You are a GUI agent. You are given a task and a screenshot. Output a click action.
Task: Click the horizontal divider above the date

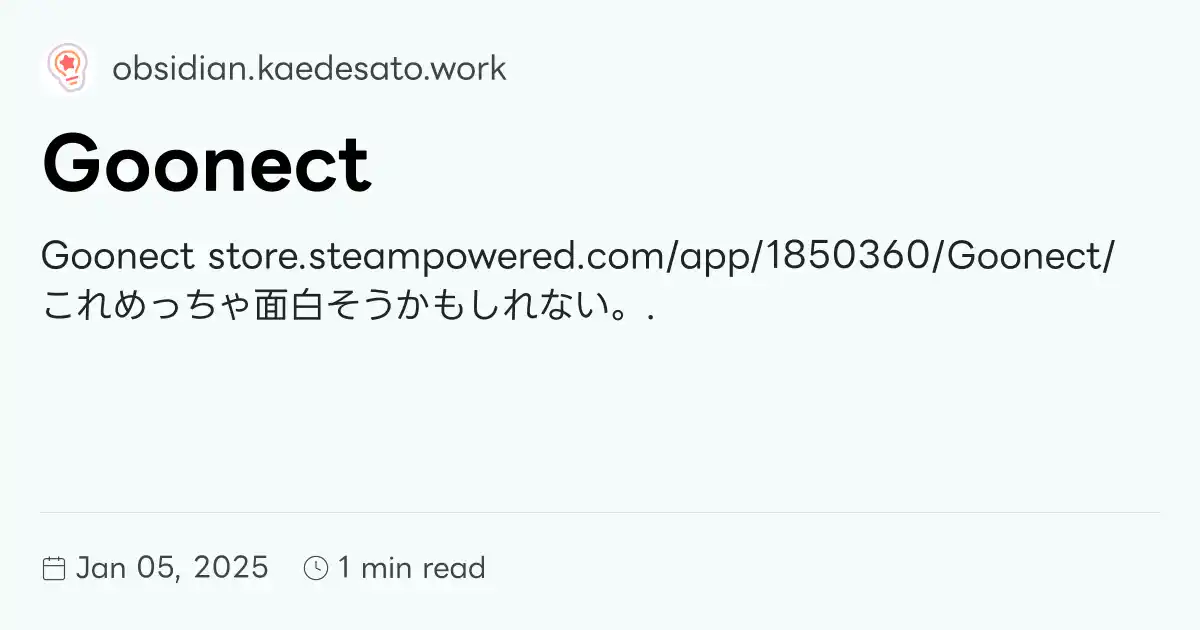point(600,512)
